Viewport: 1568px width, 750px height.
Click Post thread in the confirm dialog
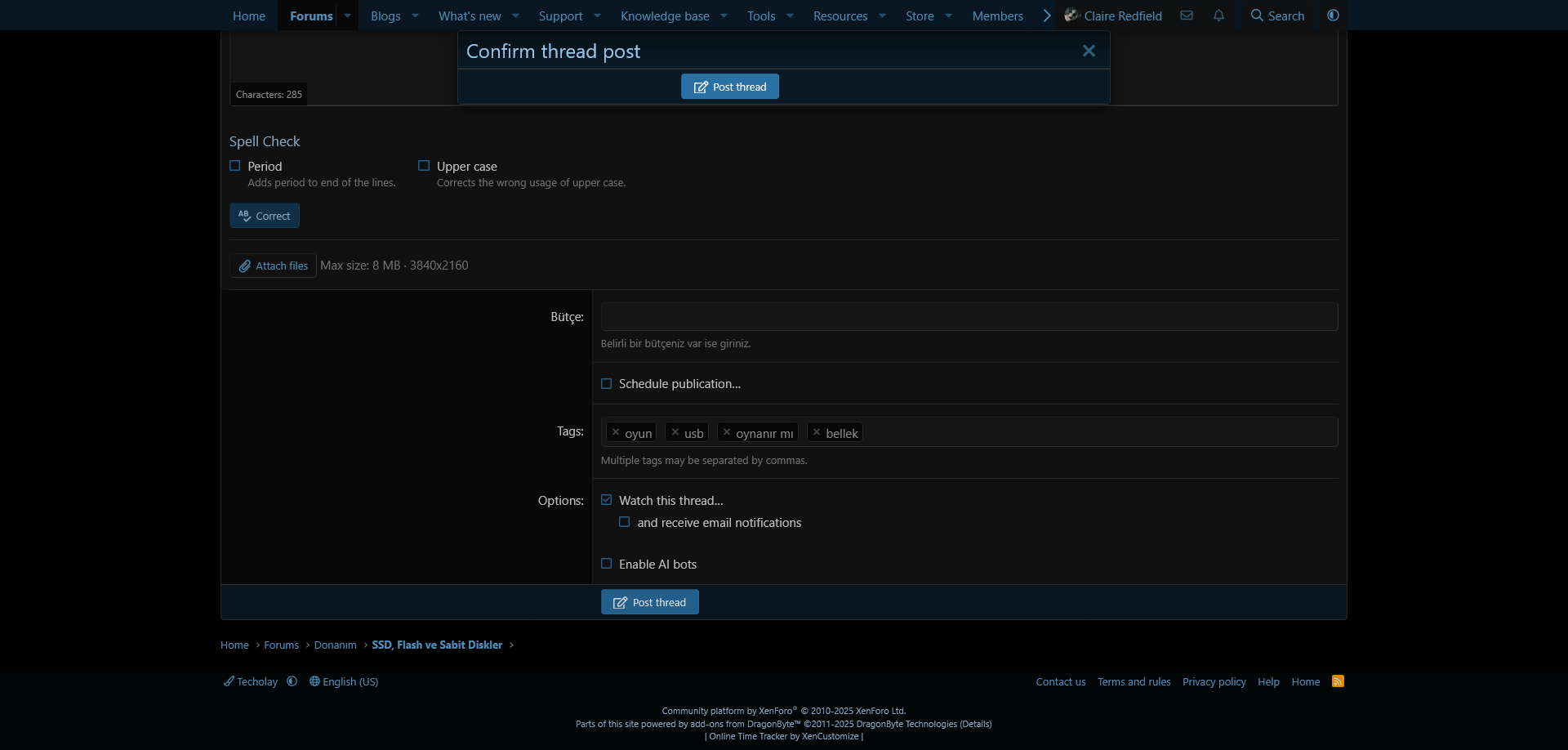730,87
